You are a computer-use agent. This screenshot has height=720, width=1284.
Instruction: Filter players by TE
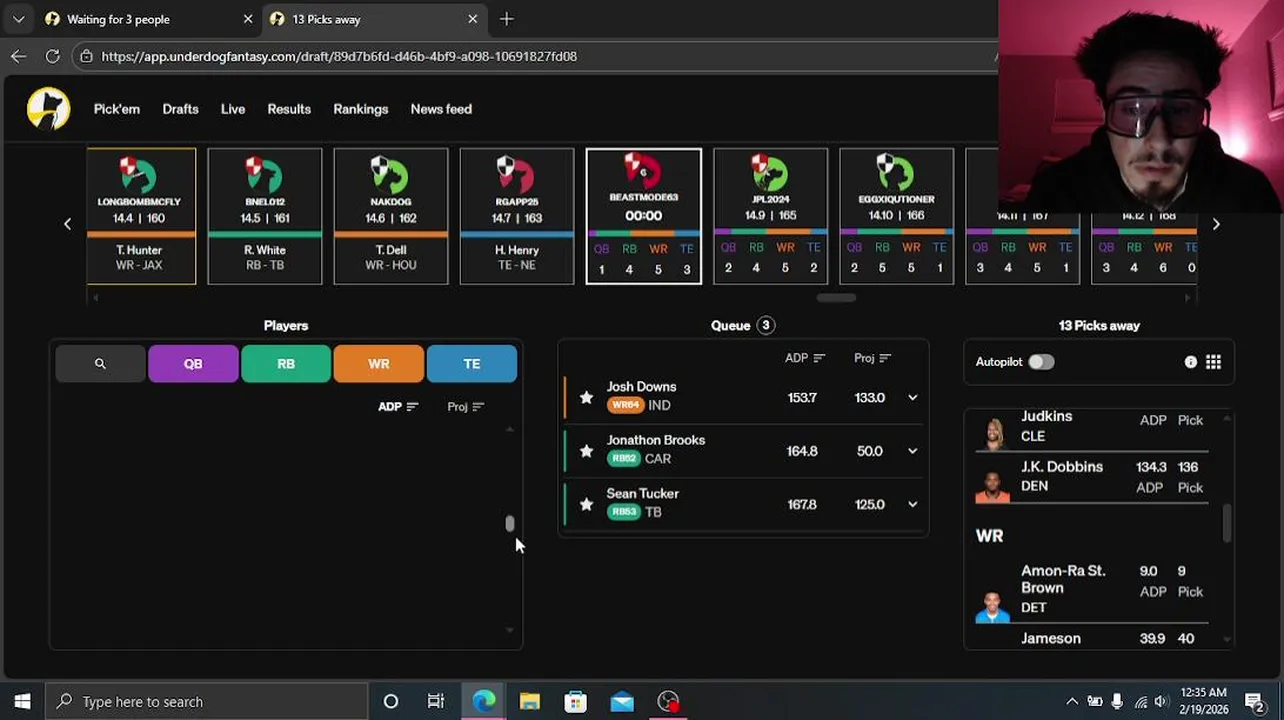tap(472, 364)
